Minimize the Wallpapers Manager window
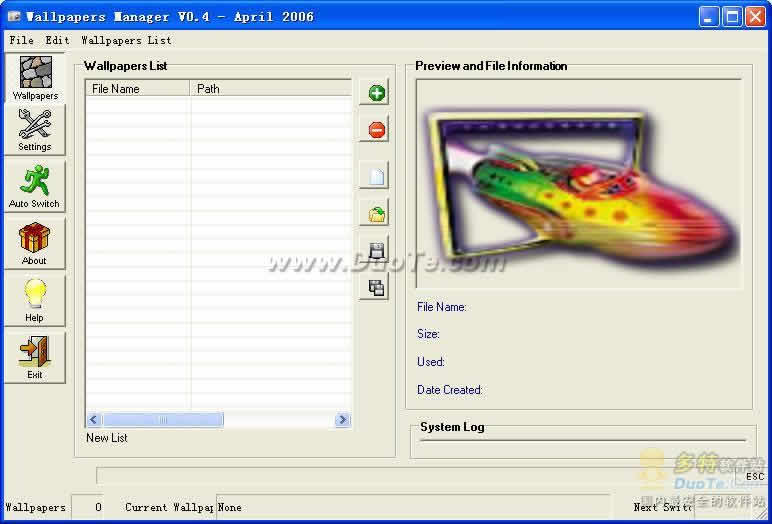The height and width of the screenshot is (524, 772). (709, 17)
